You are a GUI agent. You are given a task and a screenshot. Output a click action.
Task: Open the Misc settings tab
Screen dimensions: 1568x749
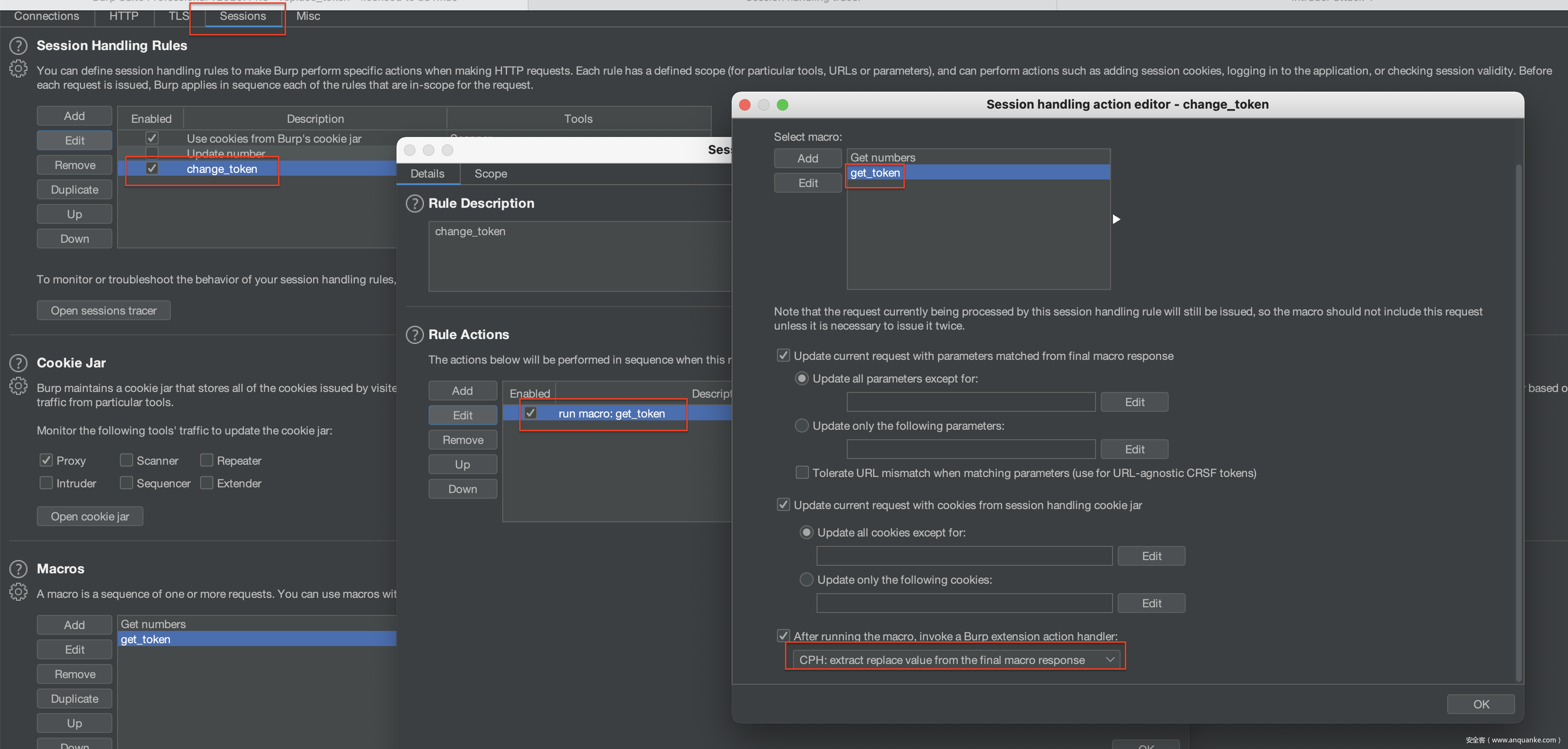pos(308,16)
